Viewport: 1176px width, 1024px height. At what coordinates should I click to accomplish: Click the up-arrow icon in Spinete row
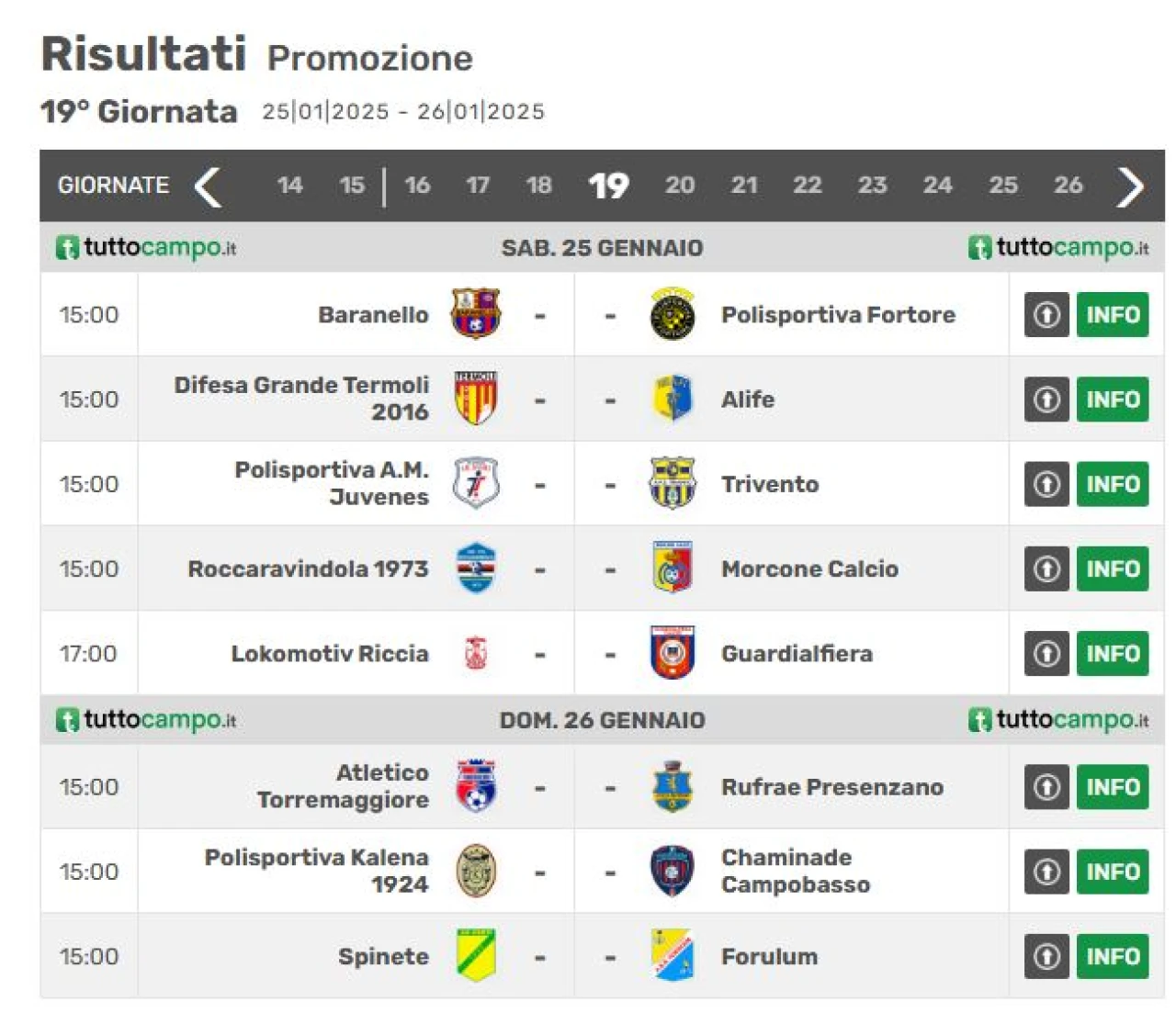click(x=1046, y=957)
